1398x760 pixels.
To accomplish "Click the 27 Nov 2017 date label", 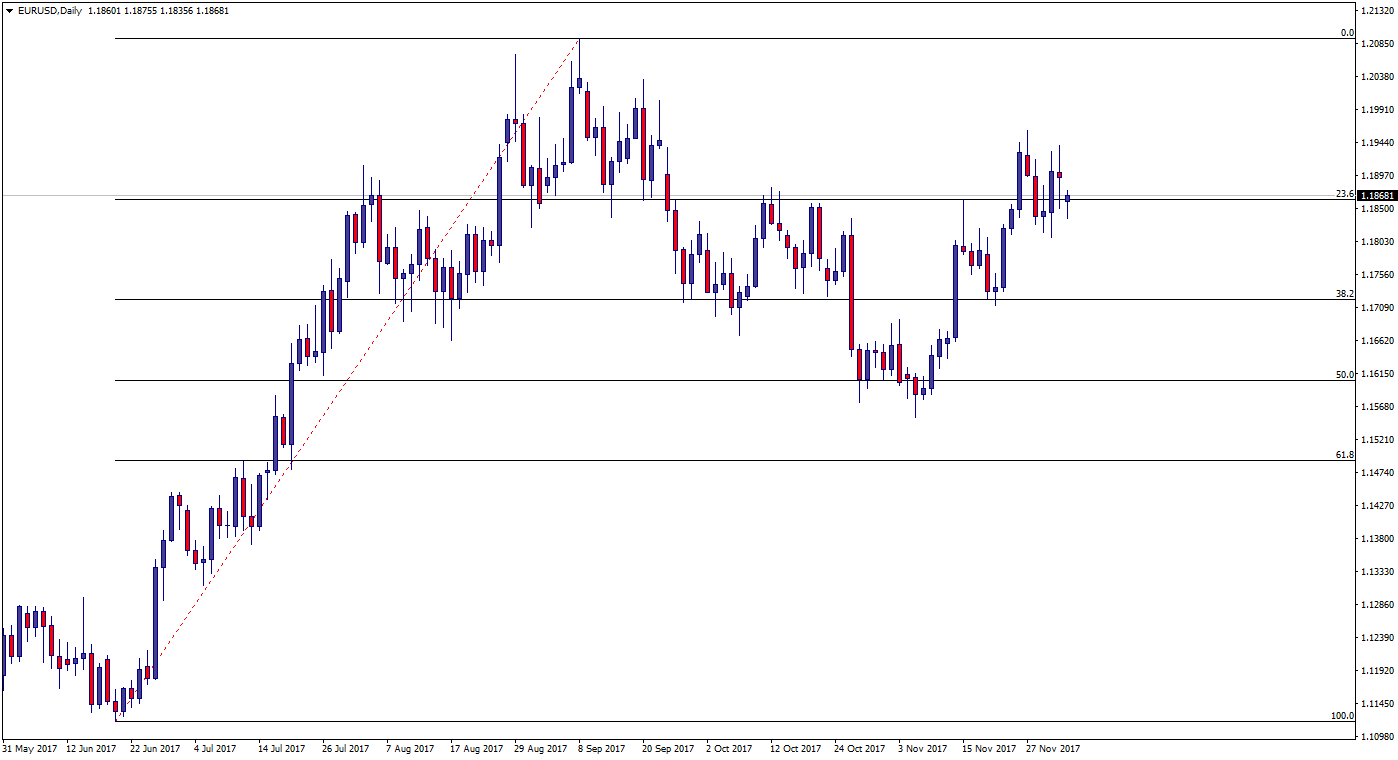I will (x=1053, y=748).
